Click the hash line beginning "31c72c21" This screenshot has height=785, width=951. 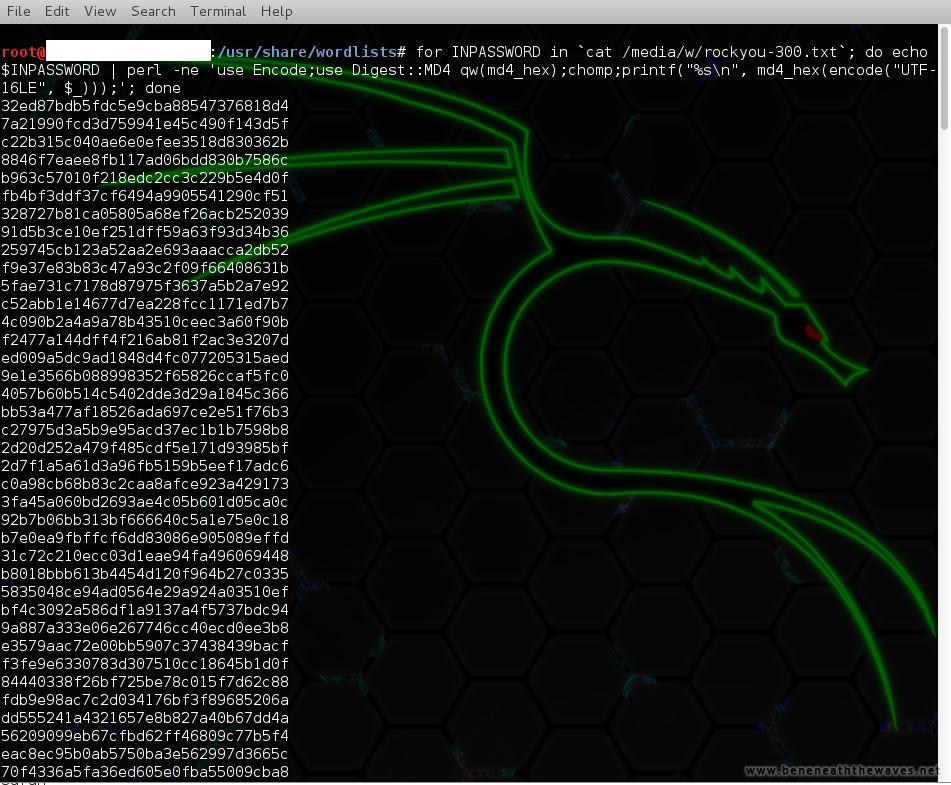(145, 556)
